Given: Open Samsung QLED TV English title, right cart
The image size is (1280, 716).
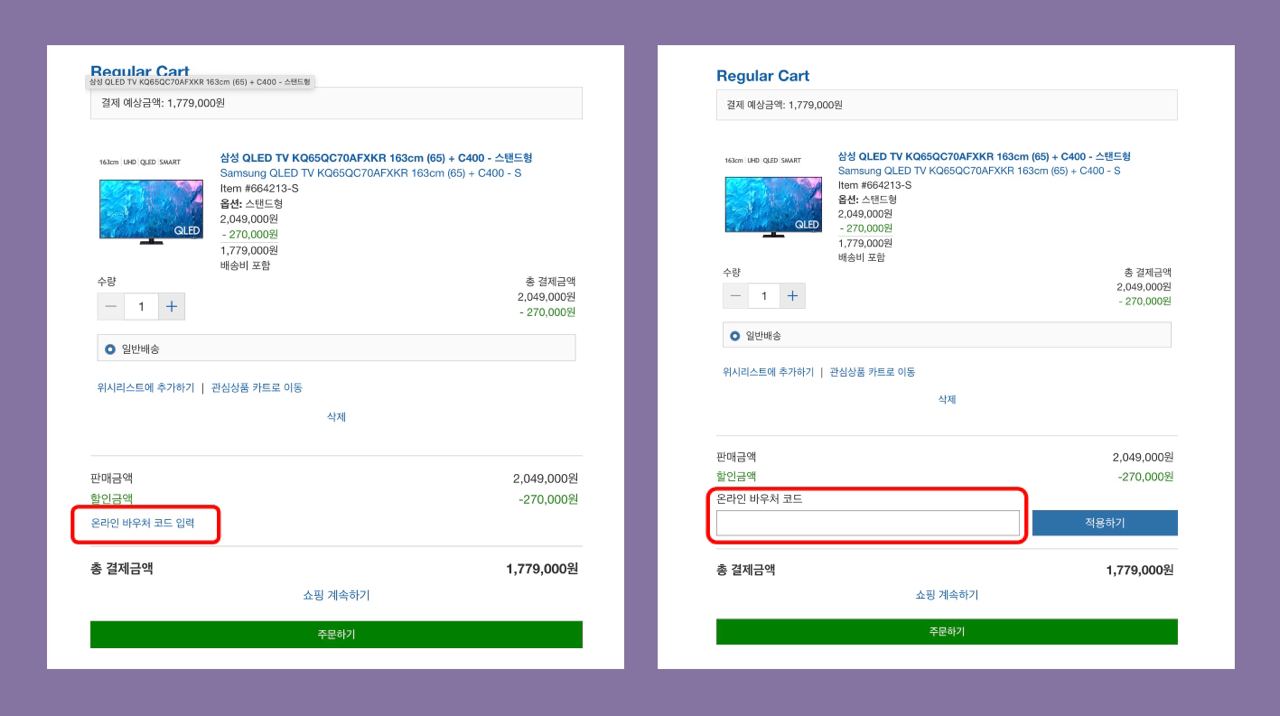Looking at the screenshot, I should click(979, 171).
